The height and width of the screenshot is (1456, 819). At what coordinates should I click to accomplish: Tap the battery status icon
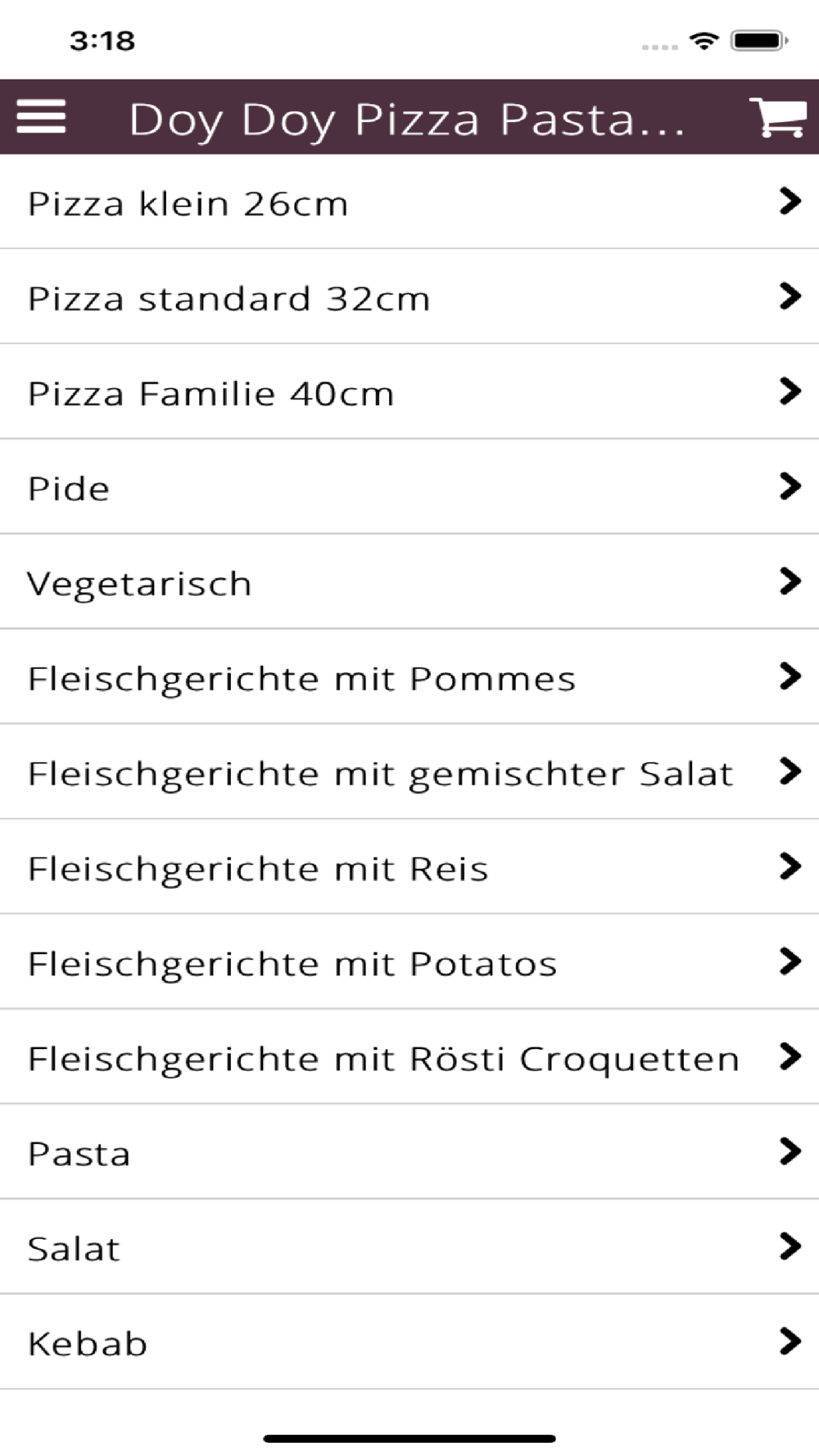[758, 40]
